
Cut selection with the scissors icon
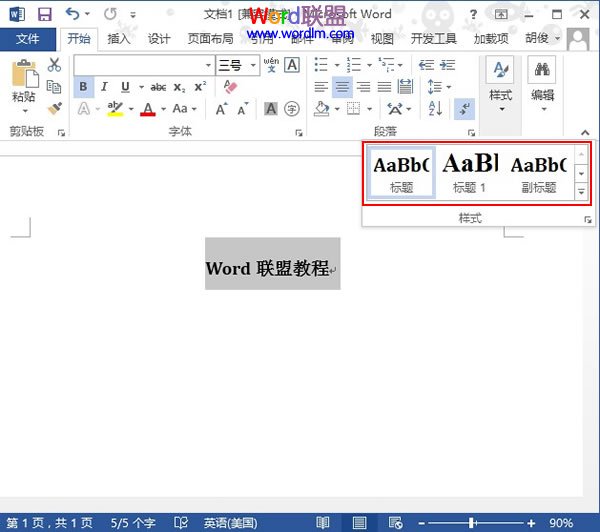[54, 65]
